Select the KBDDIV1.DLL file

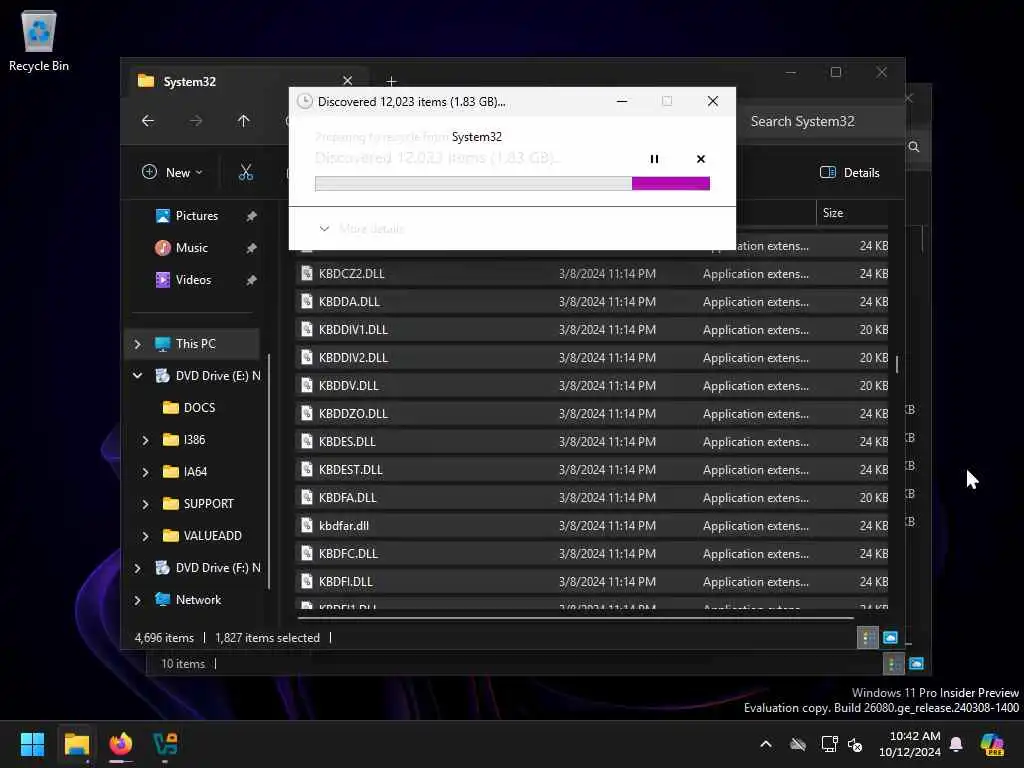coord(592,330)
